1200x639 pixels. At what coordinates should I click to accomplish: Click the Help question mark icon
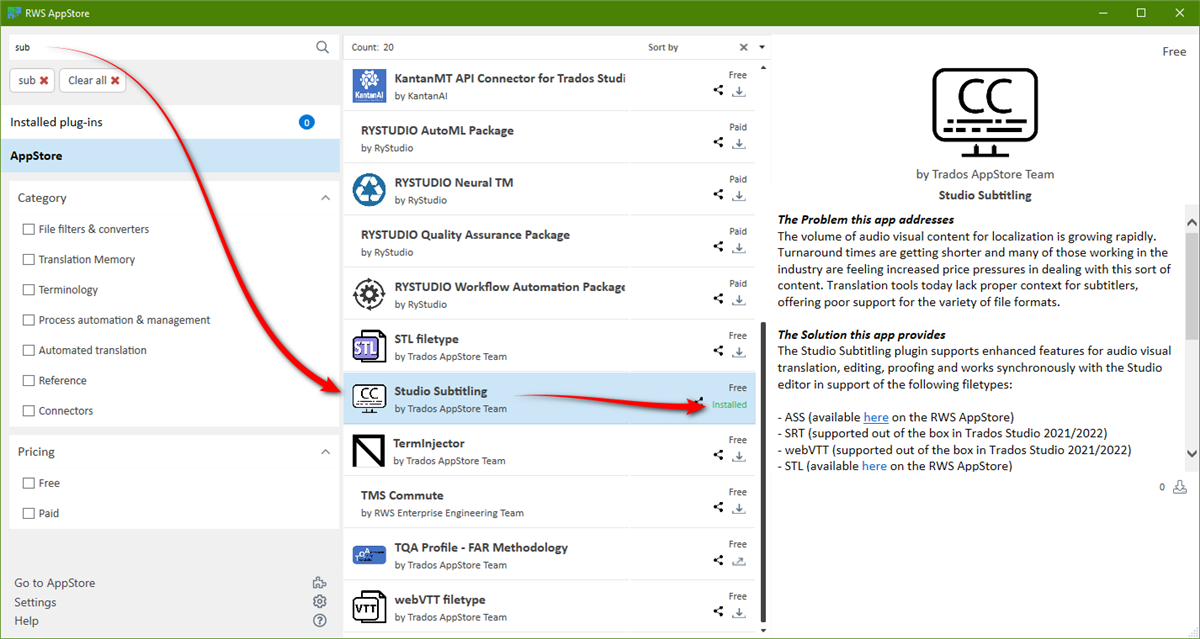[x=319, y=621]
